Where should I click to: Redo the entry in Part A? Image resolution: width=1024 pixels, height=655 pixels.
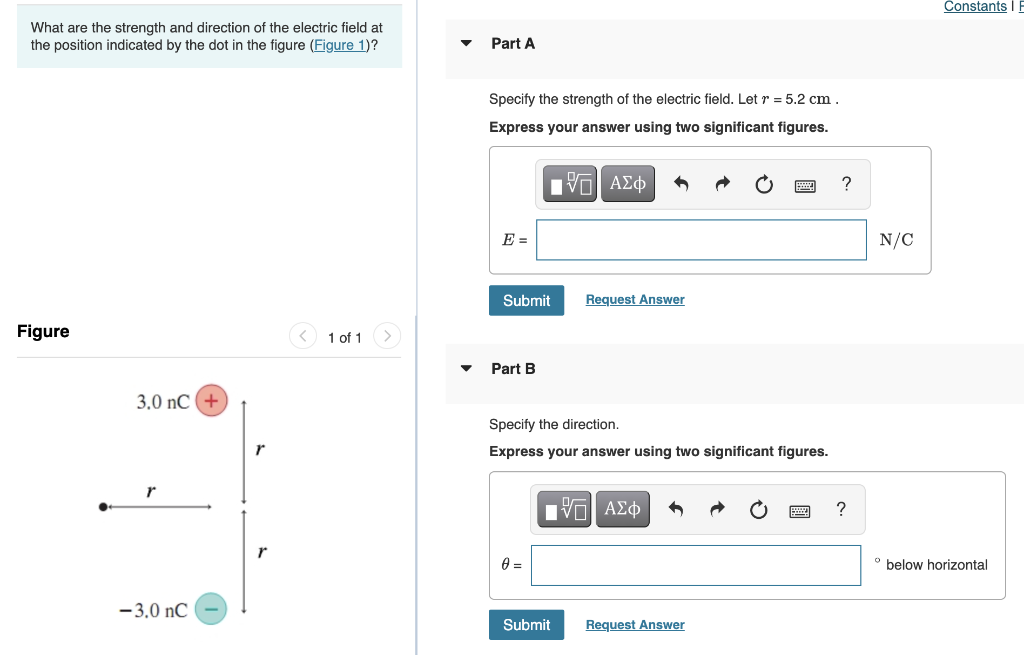click(722, 183)
